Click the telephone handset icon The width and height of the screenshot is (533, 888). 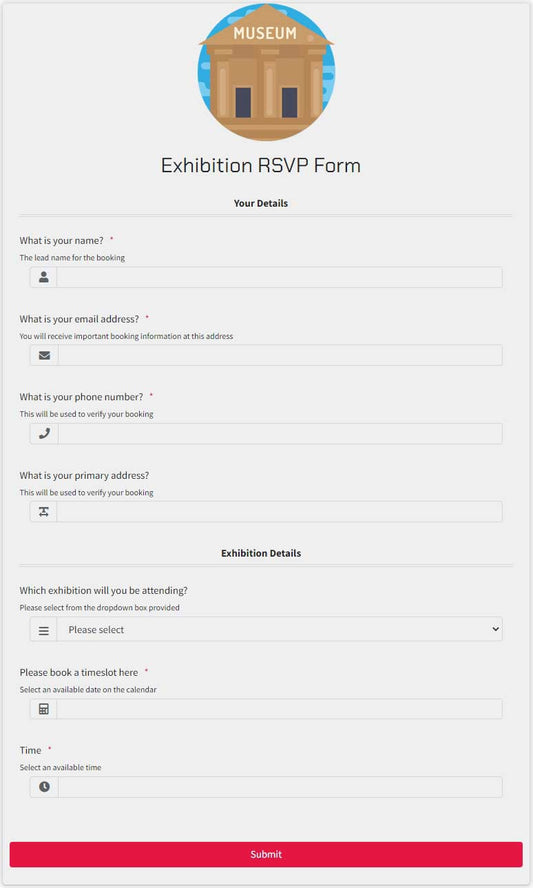click(44, 433)
